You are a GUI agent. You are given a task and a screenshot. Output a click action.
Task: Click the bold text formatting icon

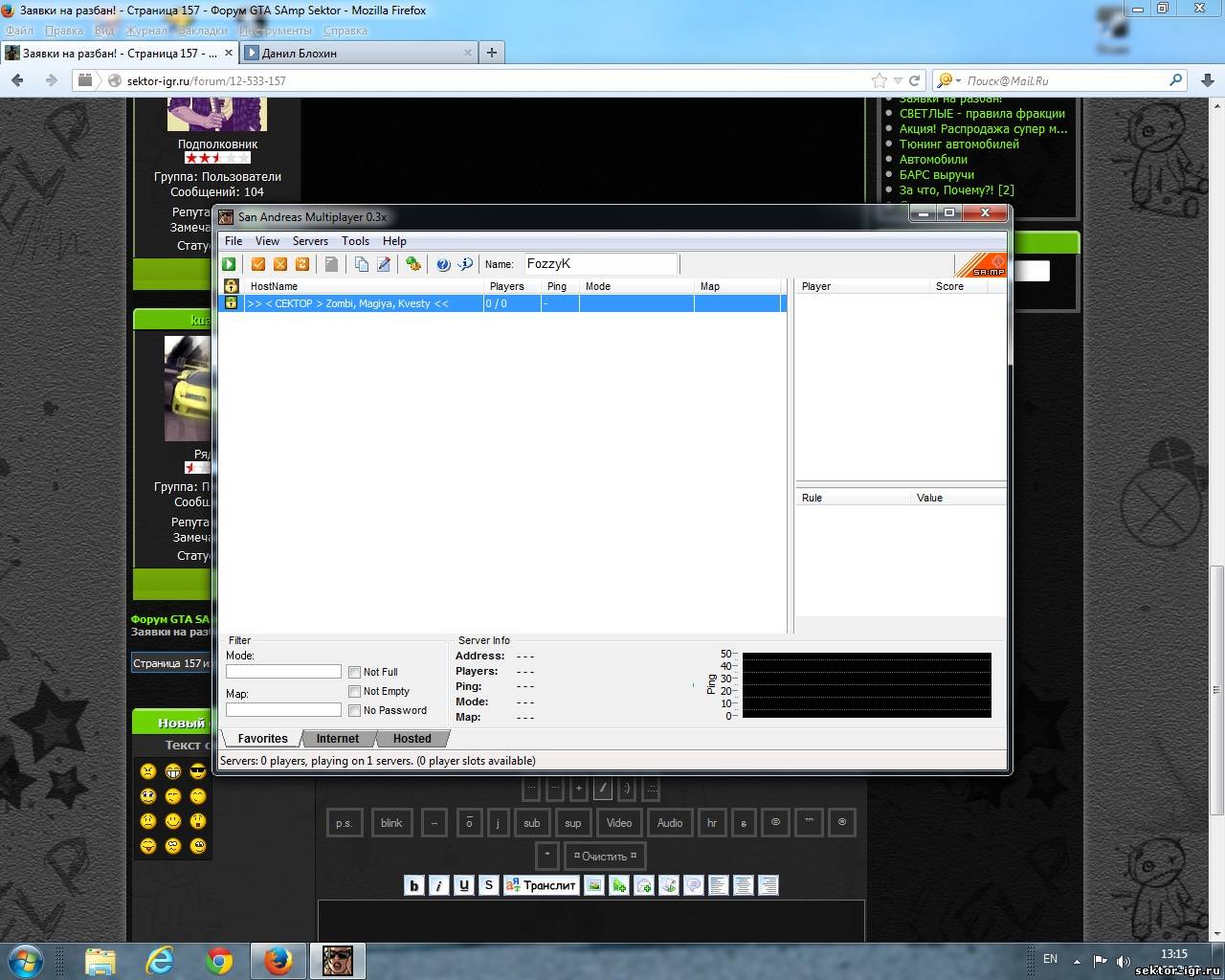[x=413, y=885]
